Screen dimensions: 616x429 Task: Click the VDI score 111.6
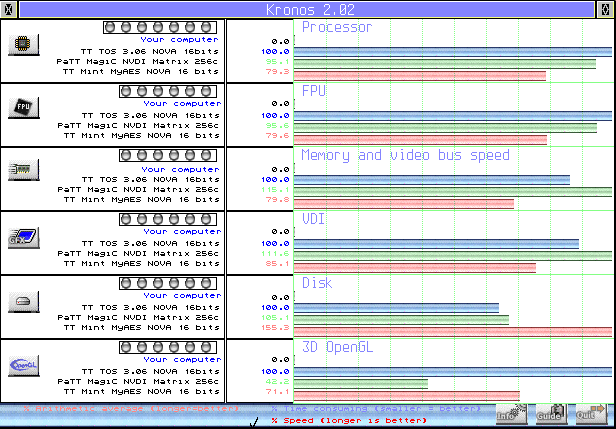275,254
